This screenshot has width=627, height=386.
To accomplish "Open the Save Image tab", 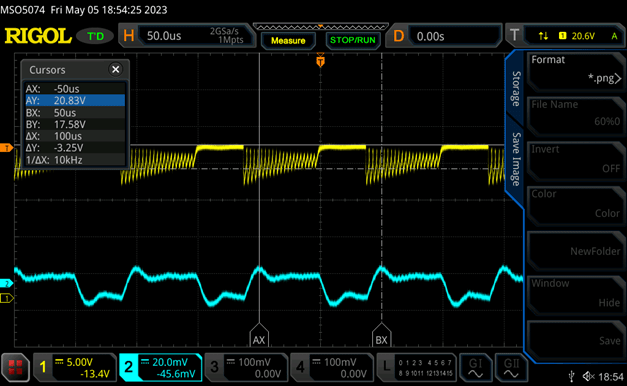I will click(x=516, y=159).
